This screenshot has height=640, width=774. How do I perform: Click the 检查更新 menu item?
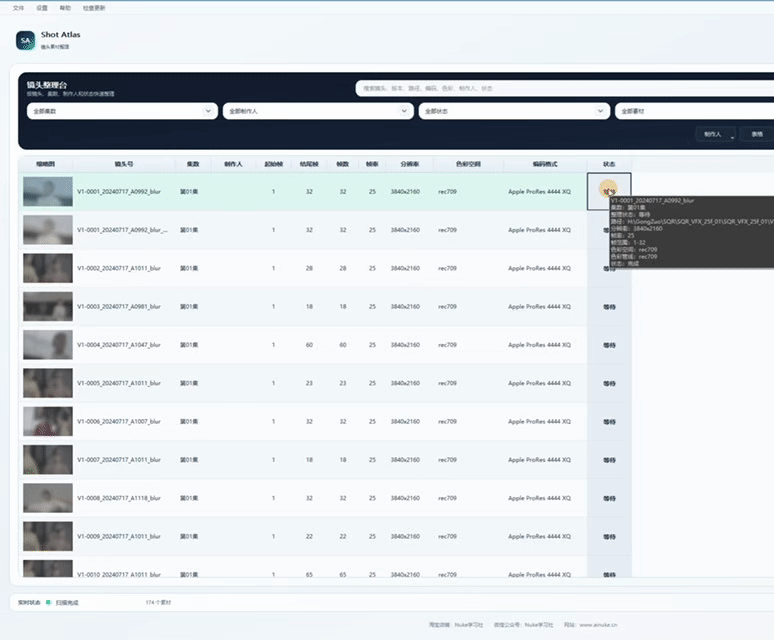94,8
